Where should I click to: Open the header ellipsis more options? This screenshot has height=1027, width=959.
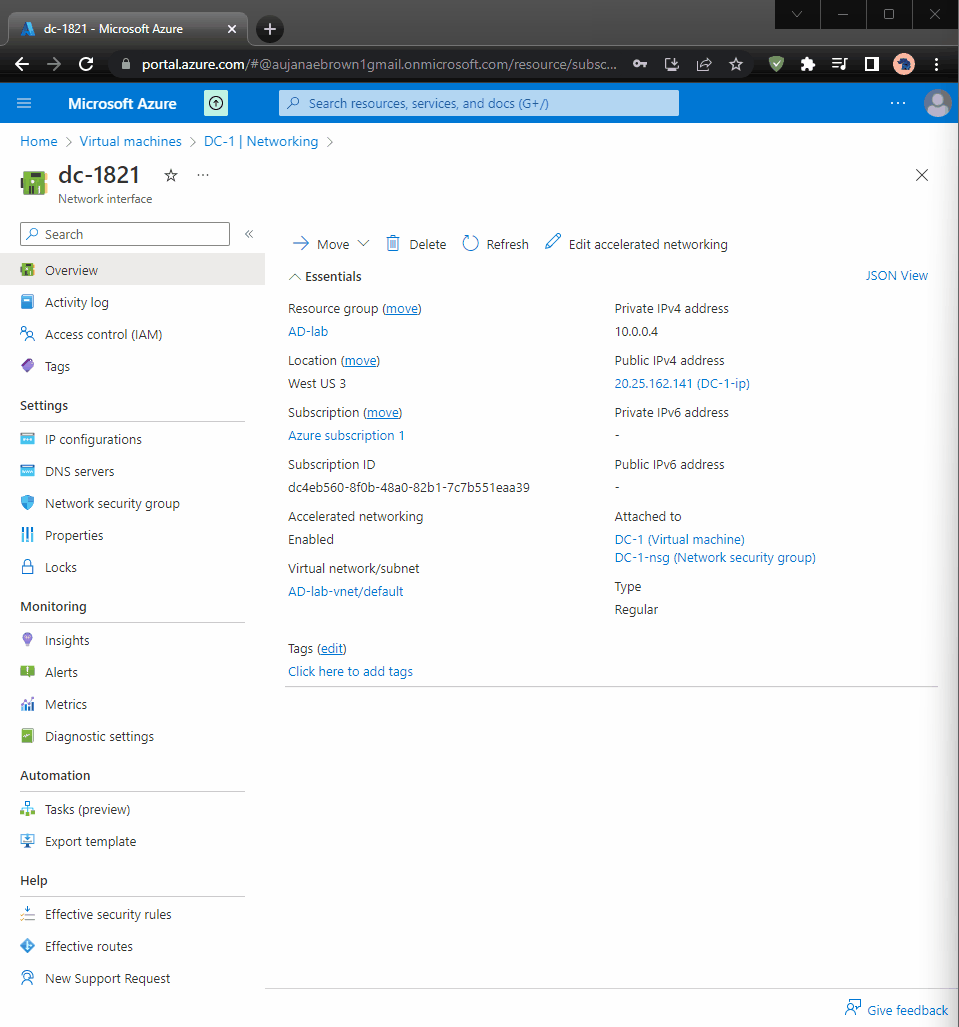[897, 103]
